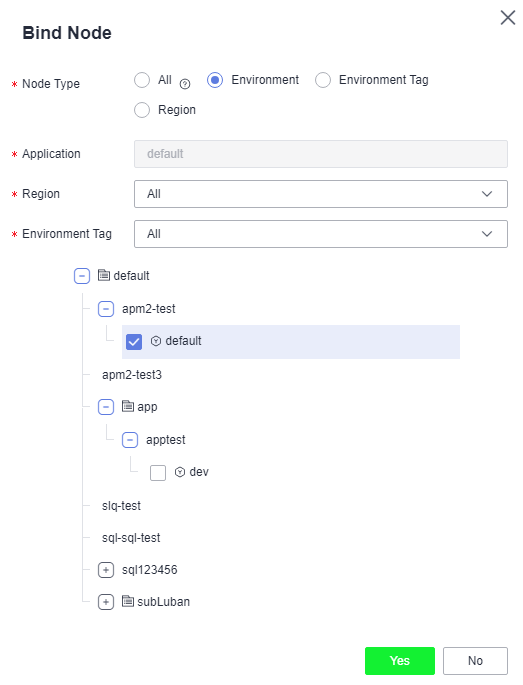Viewport: 523px width, 685px height.
Task: Click the environment icon beside checked default
Action: [156, 341]
